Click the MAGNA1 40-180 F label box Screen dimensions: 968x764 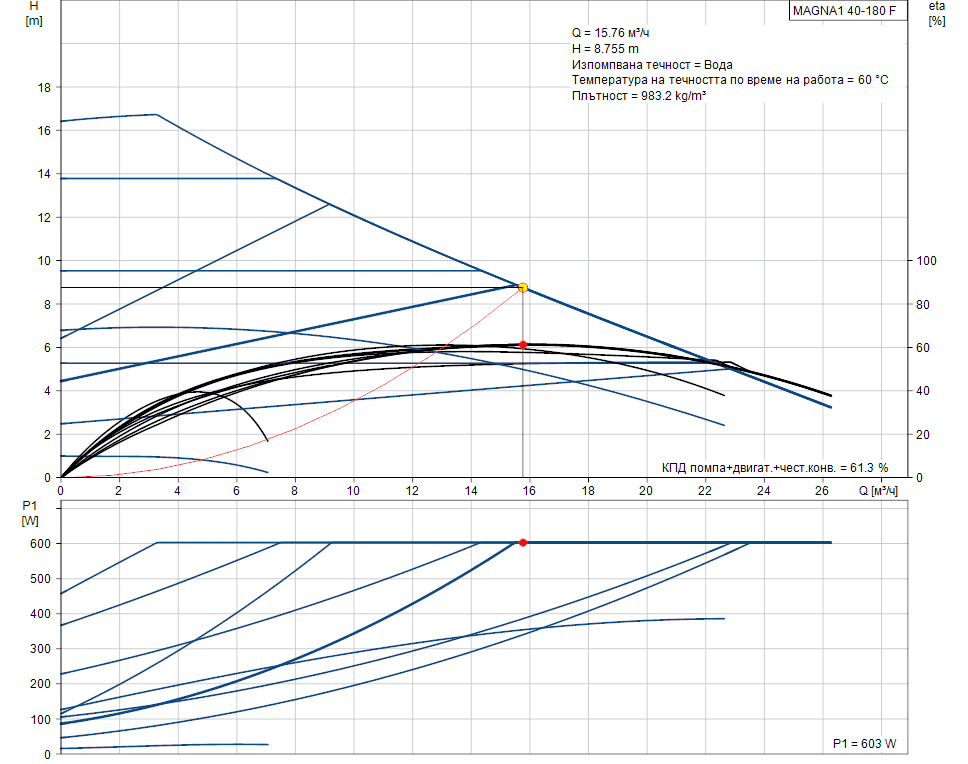(843, 11)
